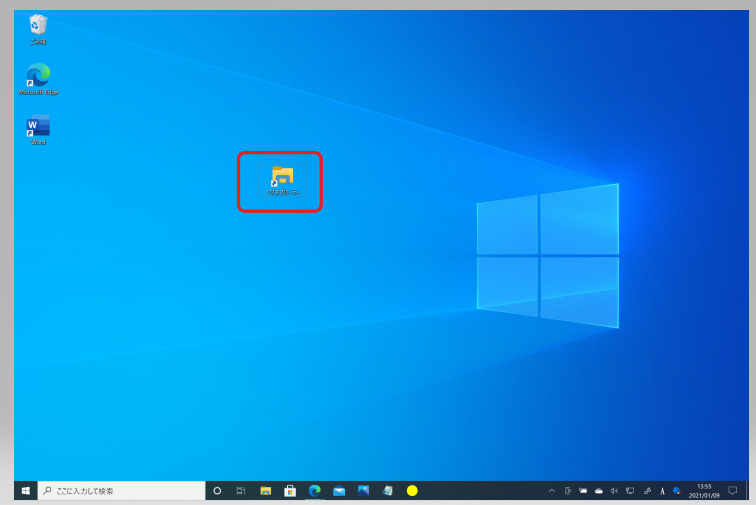This screenshot has height=505, width=756.
Task: Select the Microsoft Edge desktop shortcut
Action: point(38,76)
